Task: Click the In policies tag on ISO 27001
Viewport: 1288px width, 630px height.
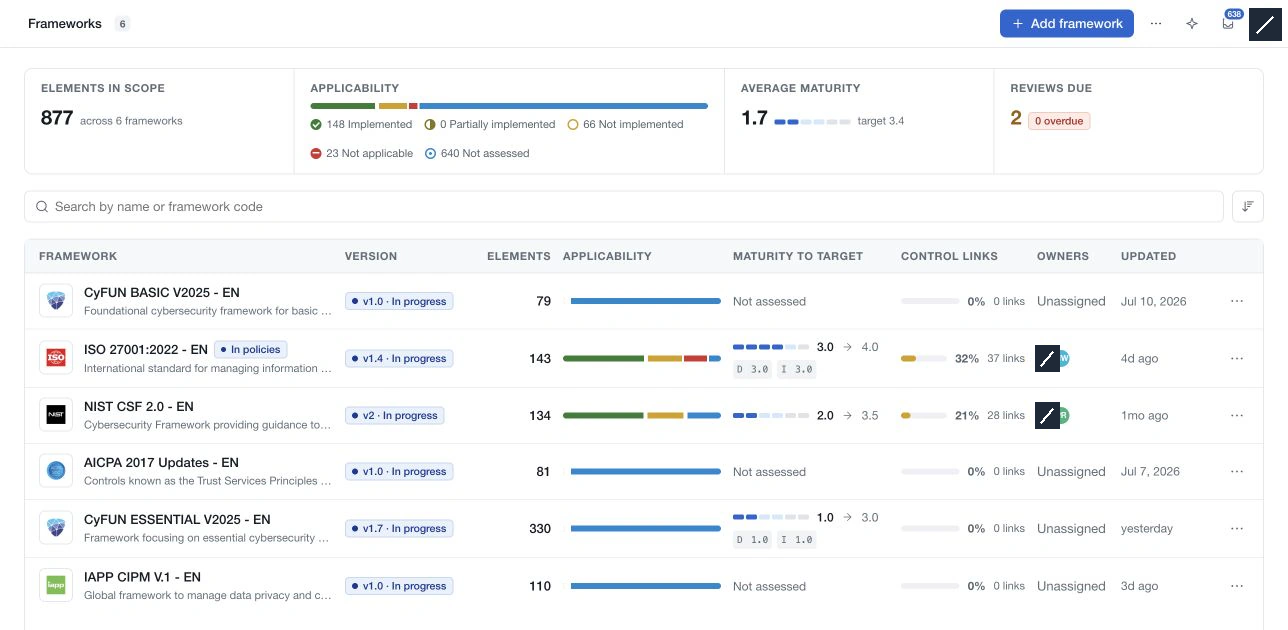Action: point(251,350)
